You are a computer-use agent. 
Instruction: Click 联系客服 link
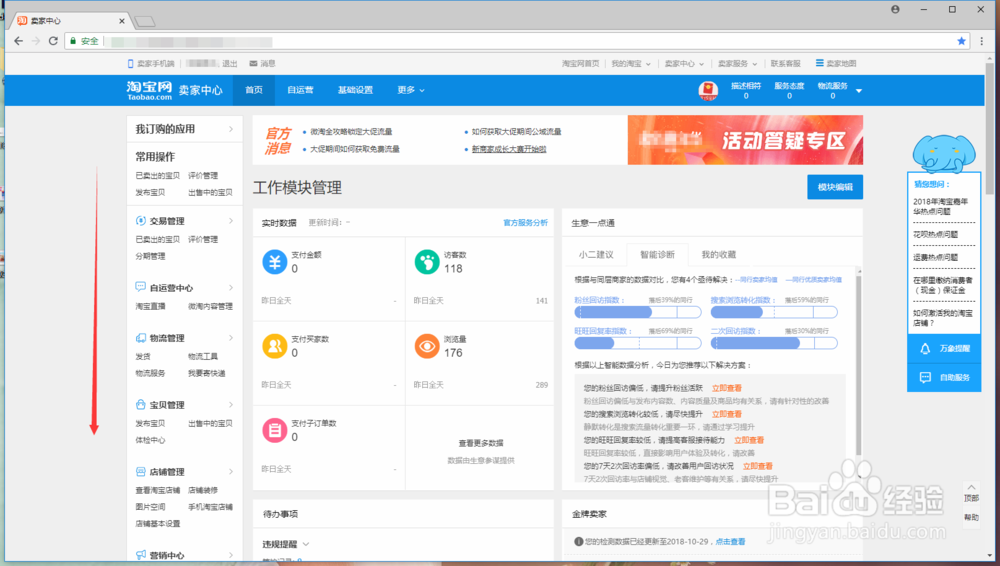(785, 64)
